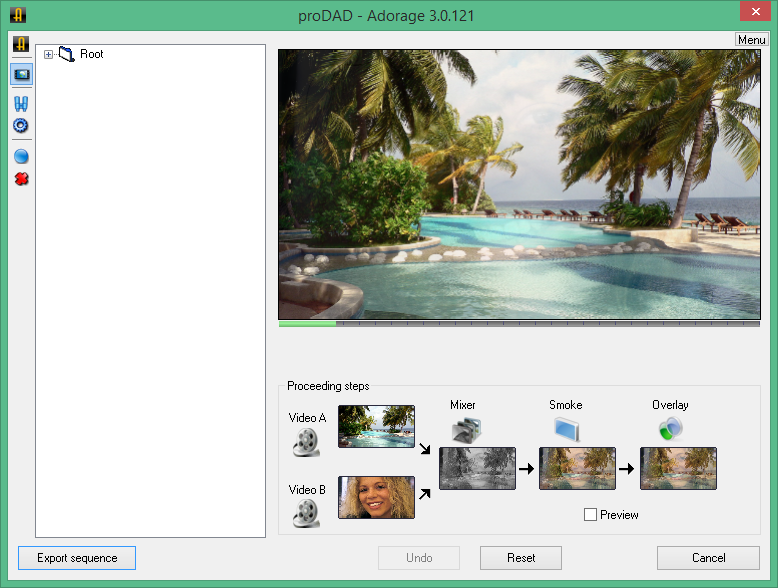
Task: Click the Smoke step icon
Action: [565, 430]
